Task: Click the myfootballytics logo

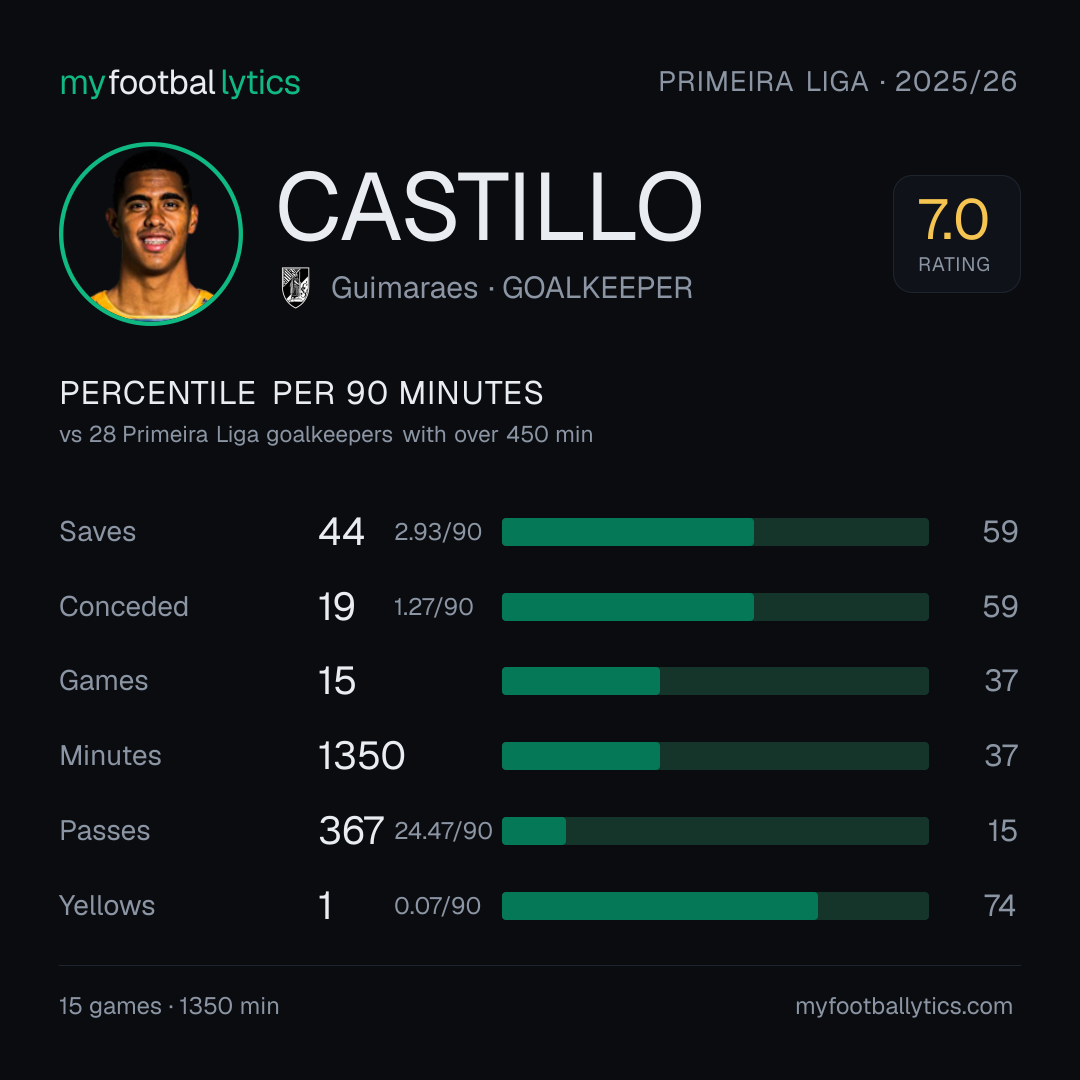Action: point(180,83)
